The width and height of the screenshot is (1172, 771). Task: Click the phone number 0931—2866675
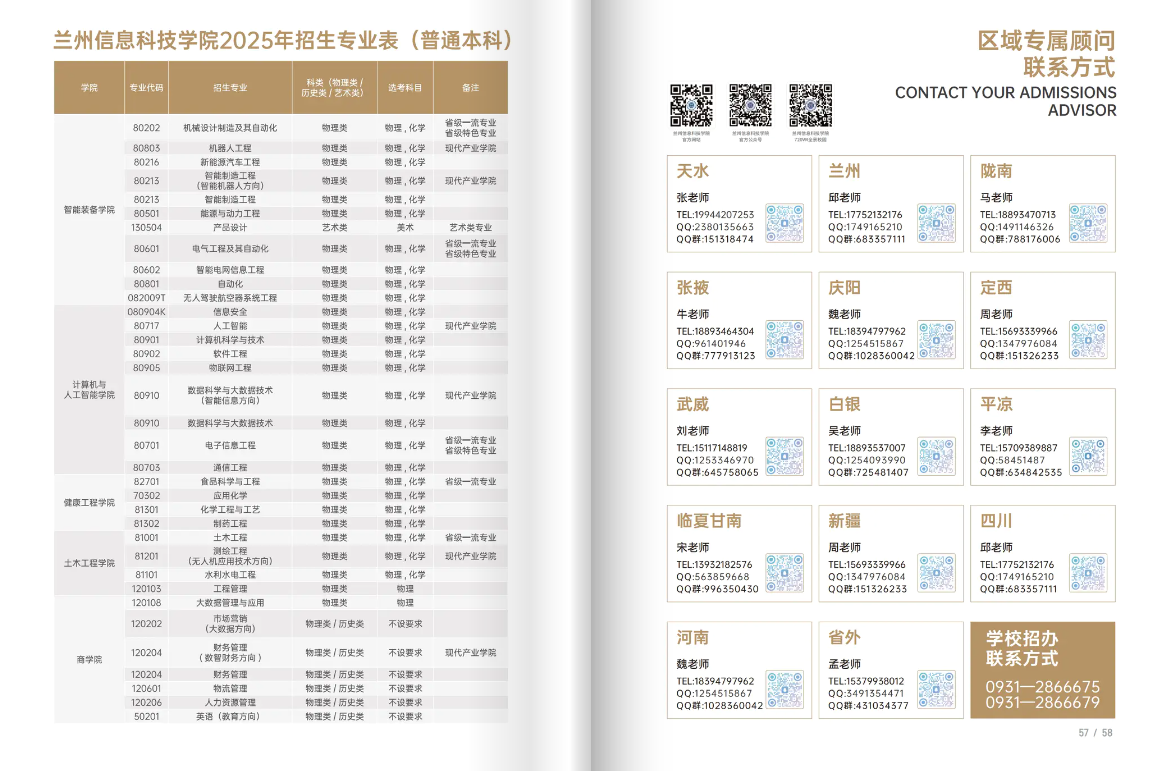pos(1043,686)
